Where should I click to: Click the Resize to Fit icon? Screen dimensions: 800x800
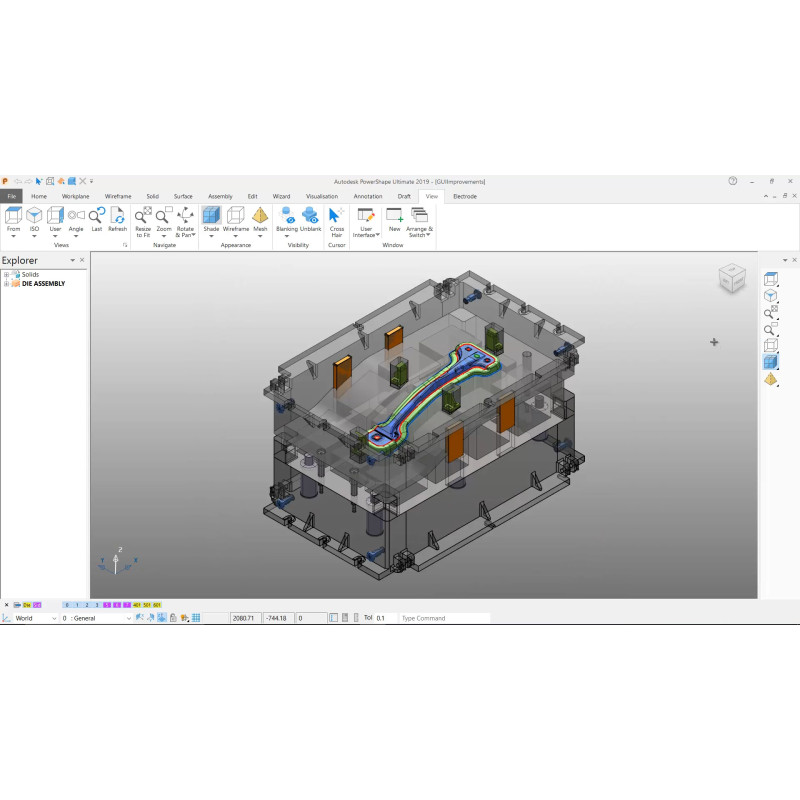[143, 216]
